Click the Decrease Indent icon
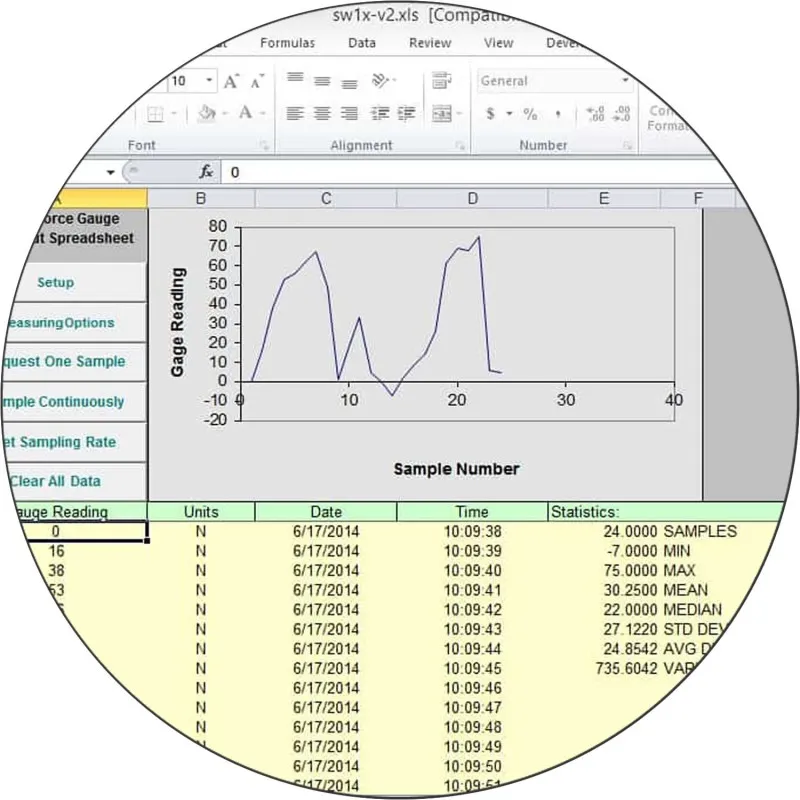800x800 pixels. tap(376, 112)
